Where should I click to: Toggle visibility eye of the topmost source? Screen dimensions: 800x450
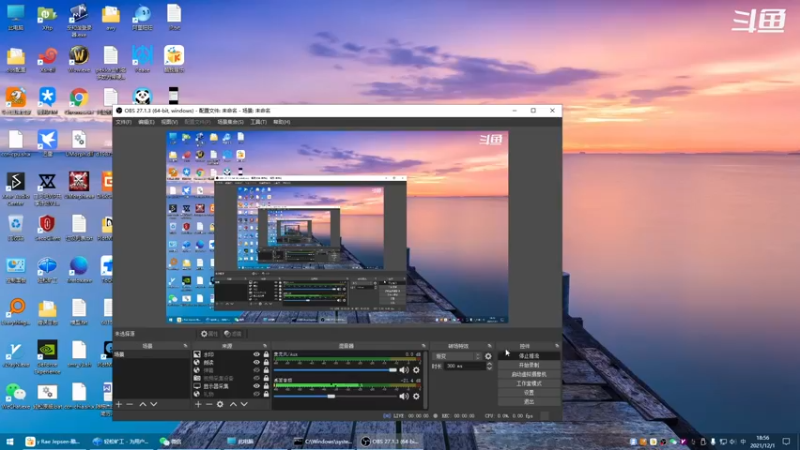click(x=257, y=354)
